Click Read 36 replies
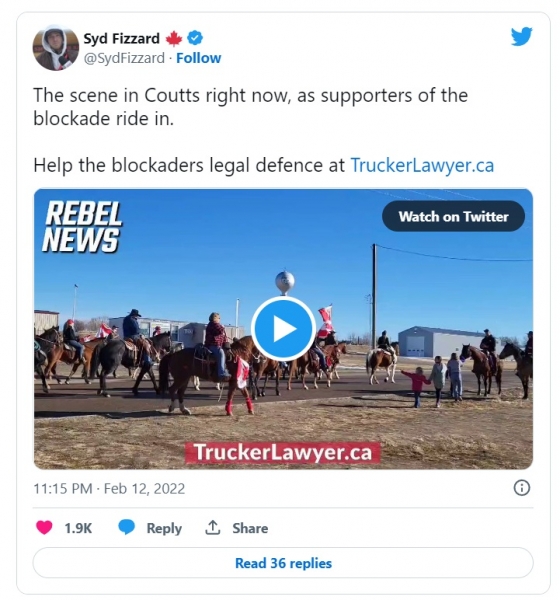The image size is (560, 600). coord(283,563)
